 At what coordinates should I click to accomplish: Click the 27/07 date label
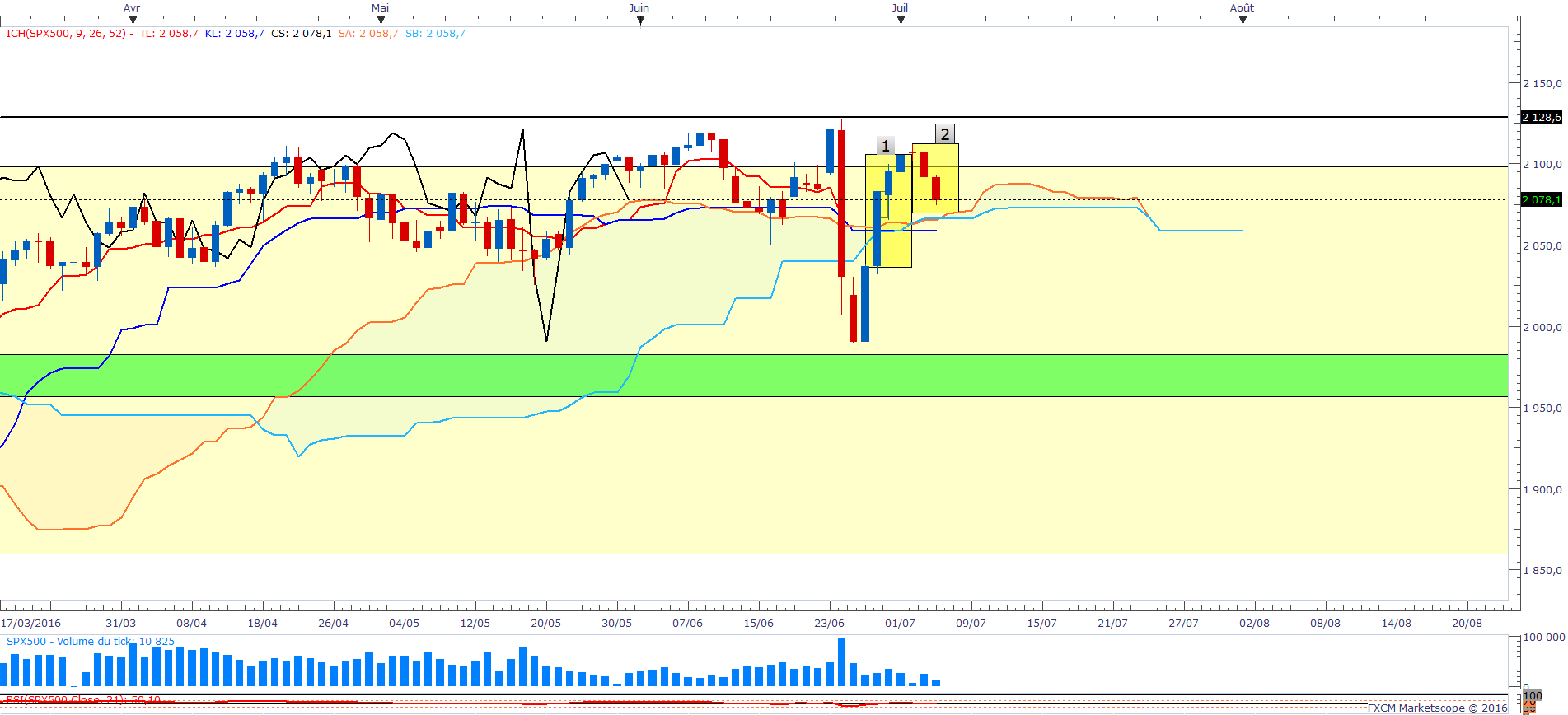point(1184,624)
